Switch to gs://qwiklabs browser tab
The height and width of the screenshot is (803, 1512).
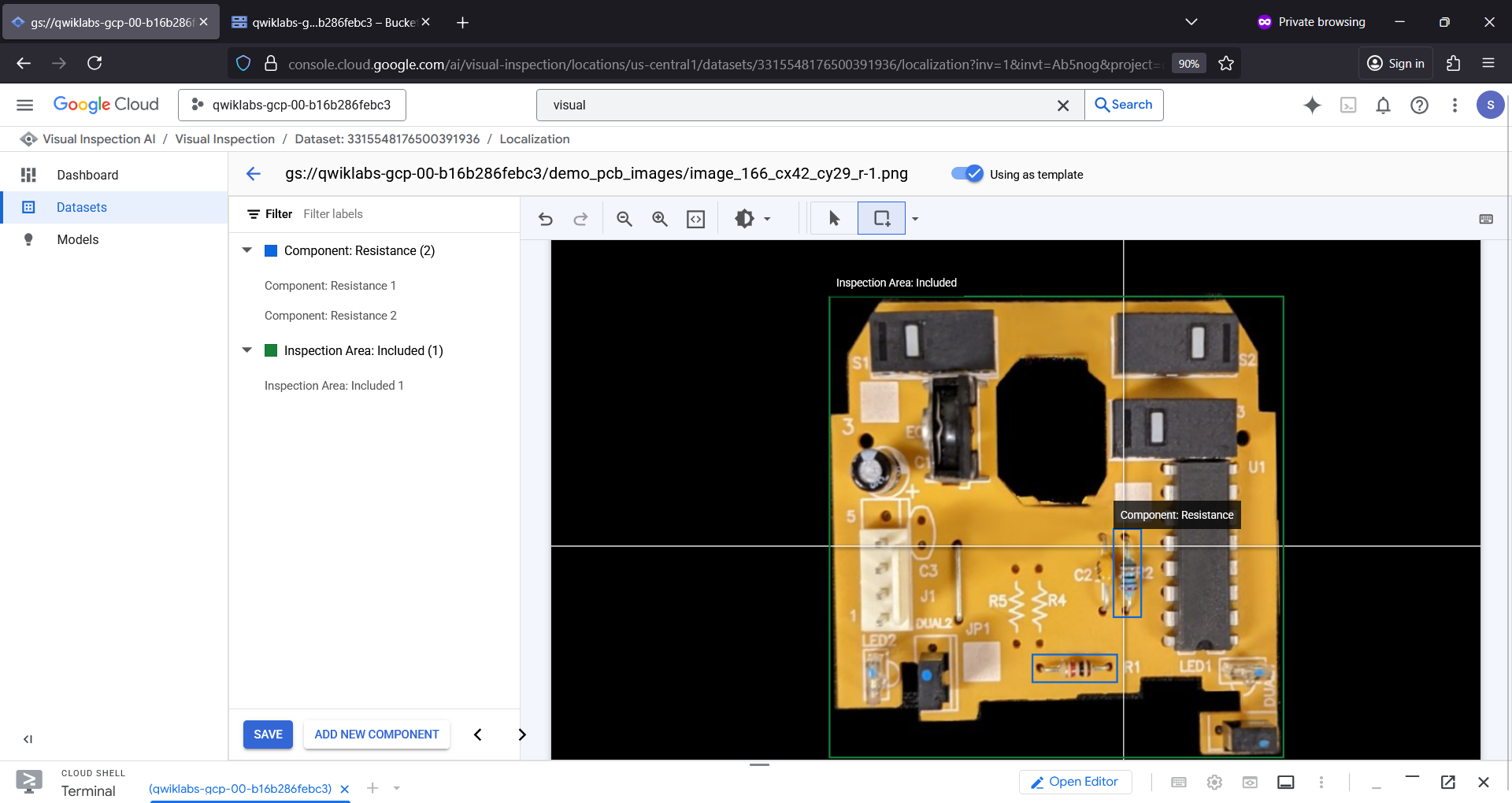(x=110, y=22)
